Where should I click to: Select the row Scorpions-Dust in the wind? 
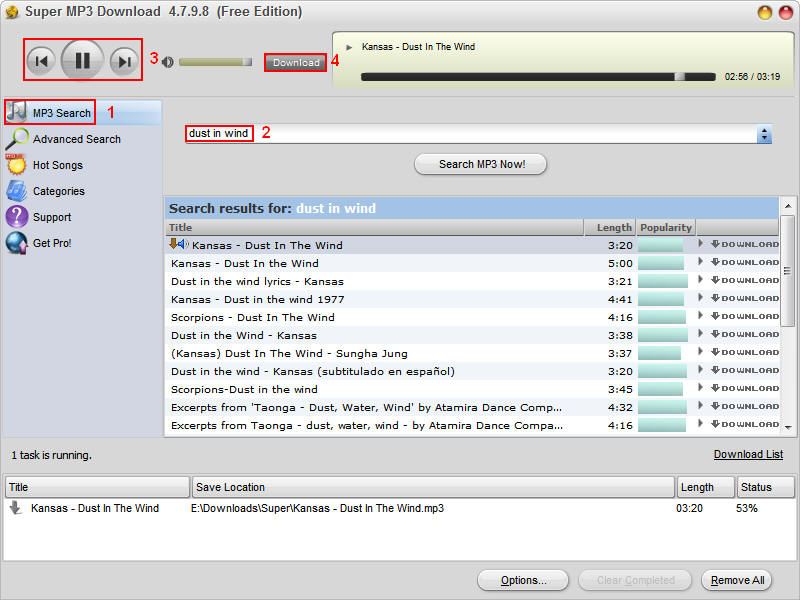[x=472, y=389]
